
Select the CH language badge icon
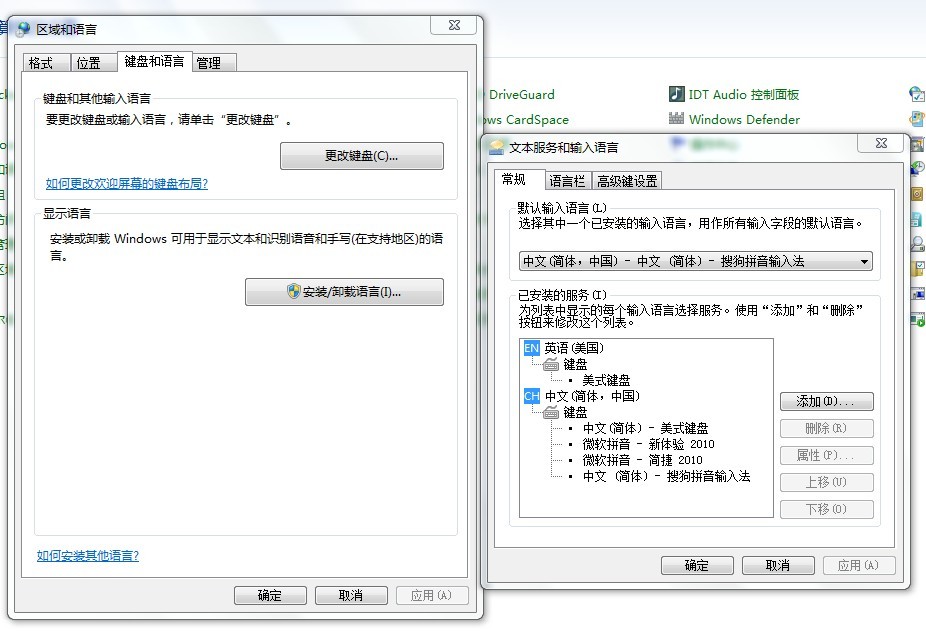(532, 396)
